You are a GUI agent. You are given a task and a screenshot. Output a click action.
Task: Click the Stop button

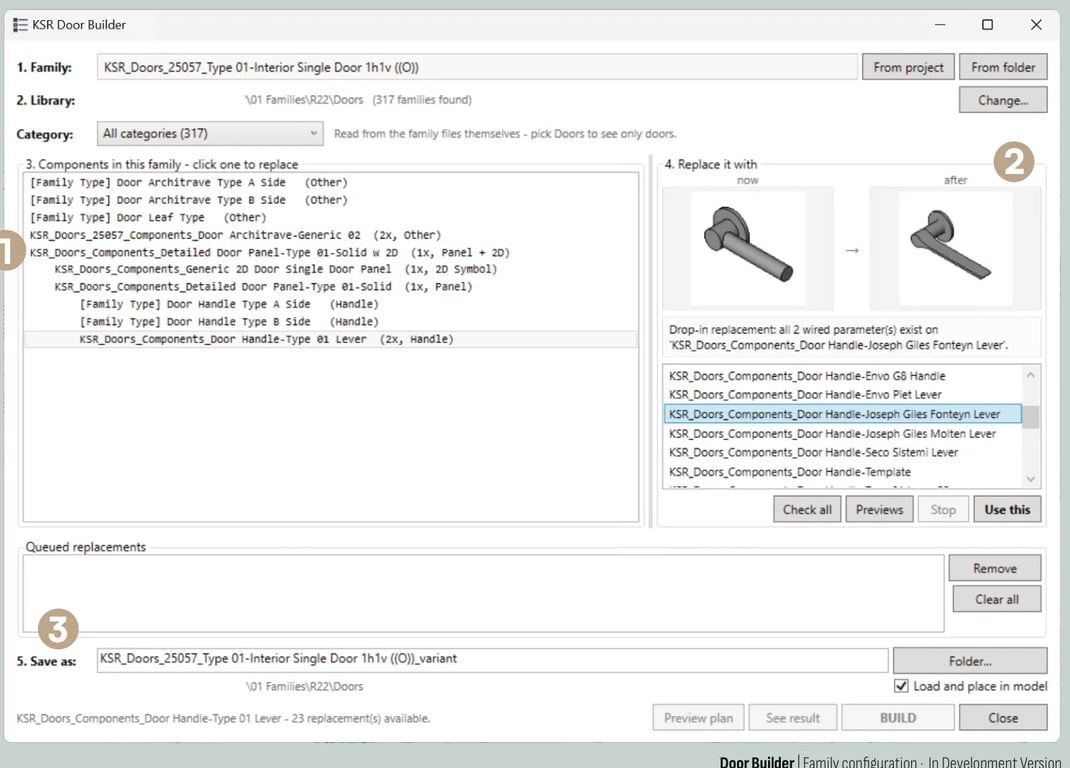coord(943,509)
